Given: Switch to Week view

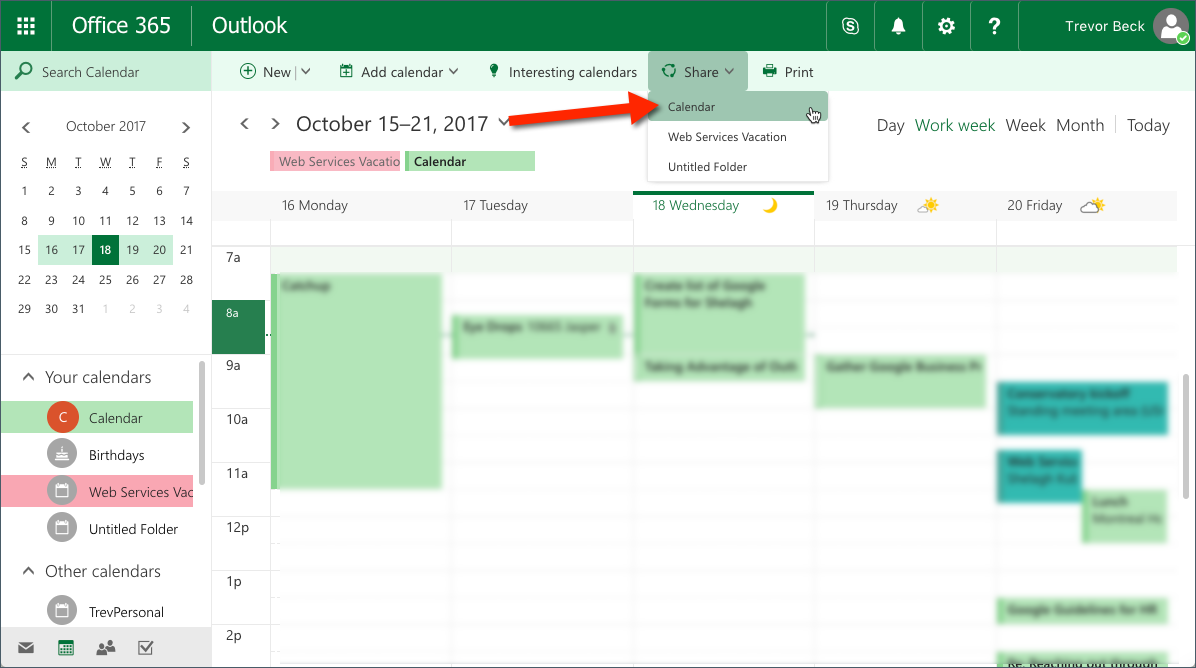Looking at the screenshot, I should click(1025, 126).
